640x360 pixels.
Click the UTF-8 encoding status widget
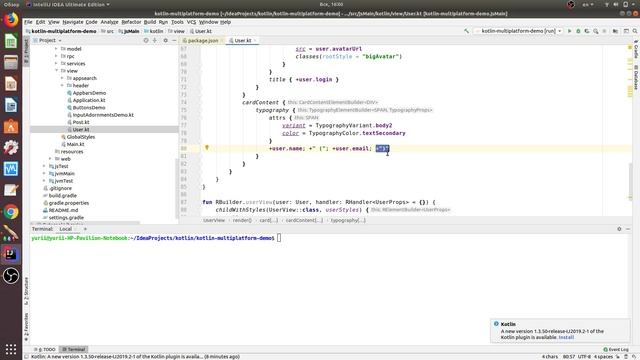(584, 357)
